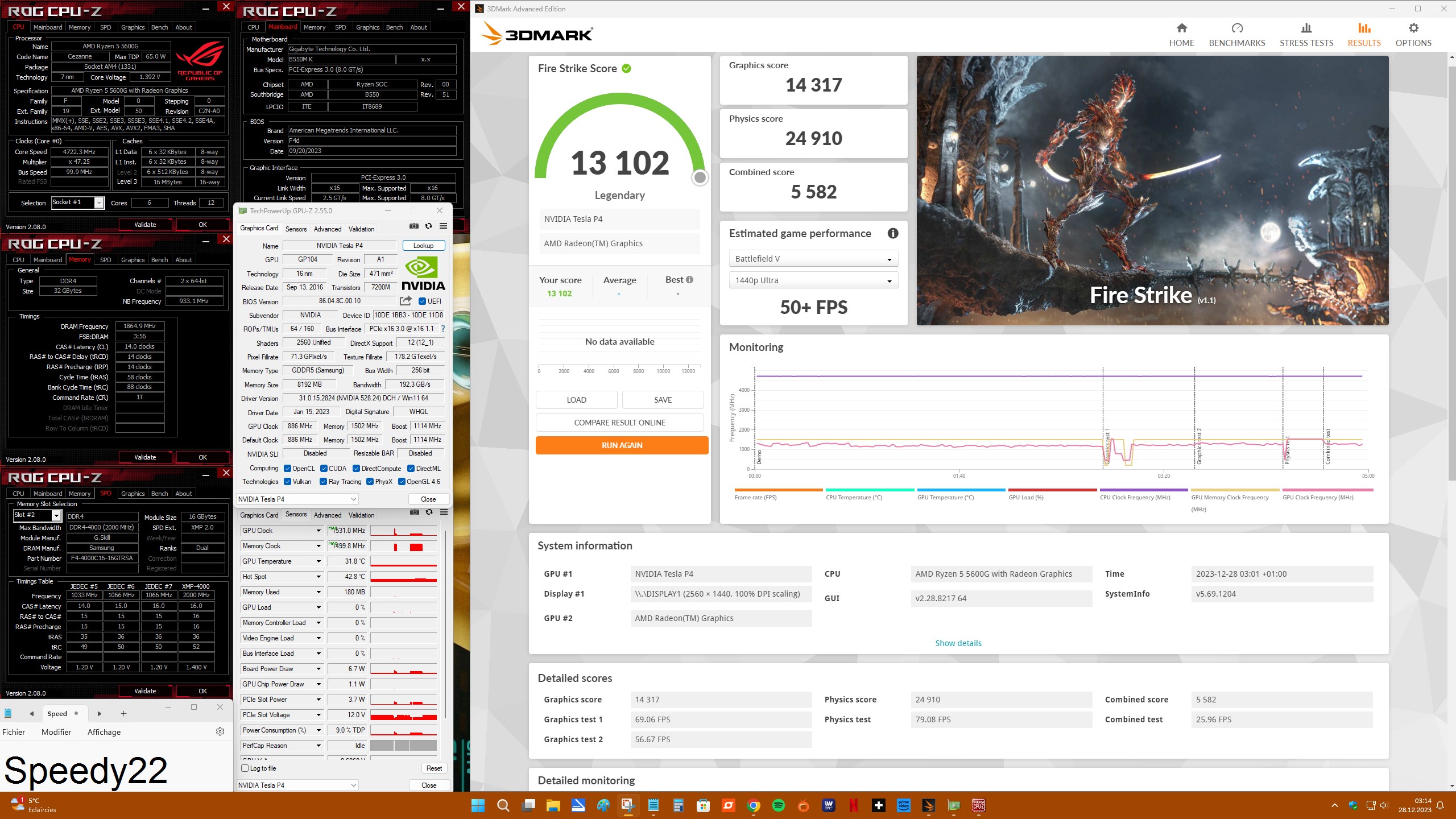Click Show details in System information

958,643
